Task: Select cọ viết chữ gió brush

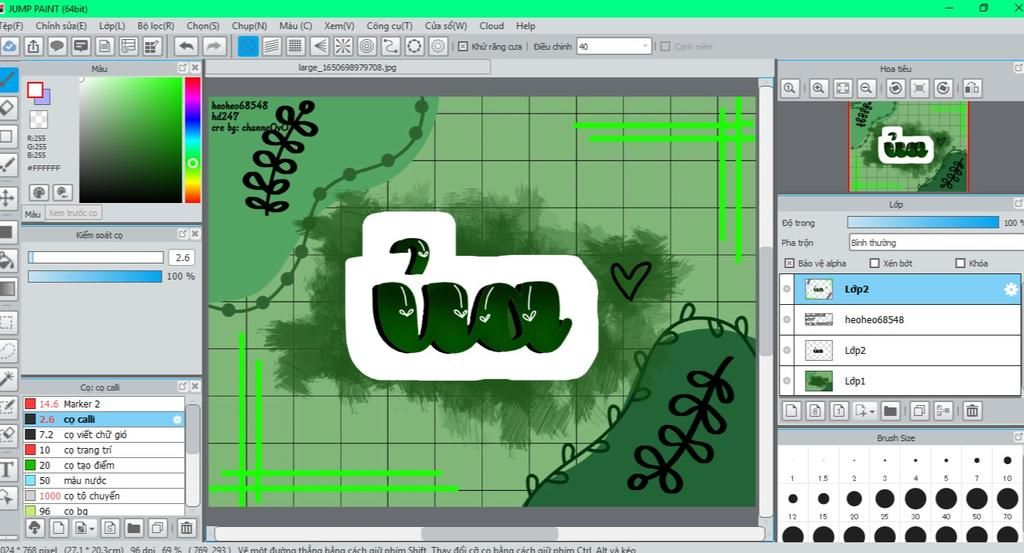Action: [x=104, y=434]
